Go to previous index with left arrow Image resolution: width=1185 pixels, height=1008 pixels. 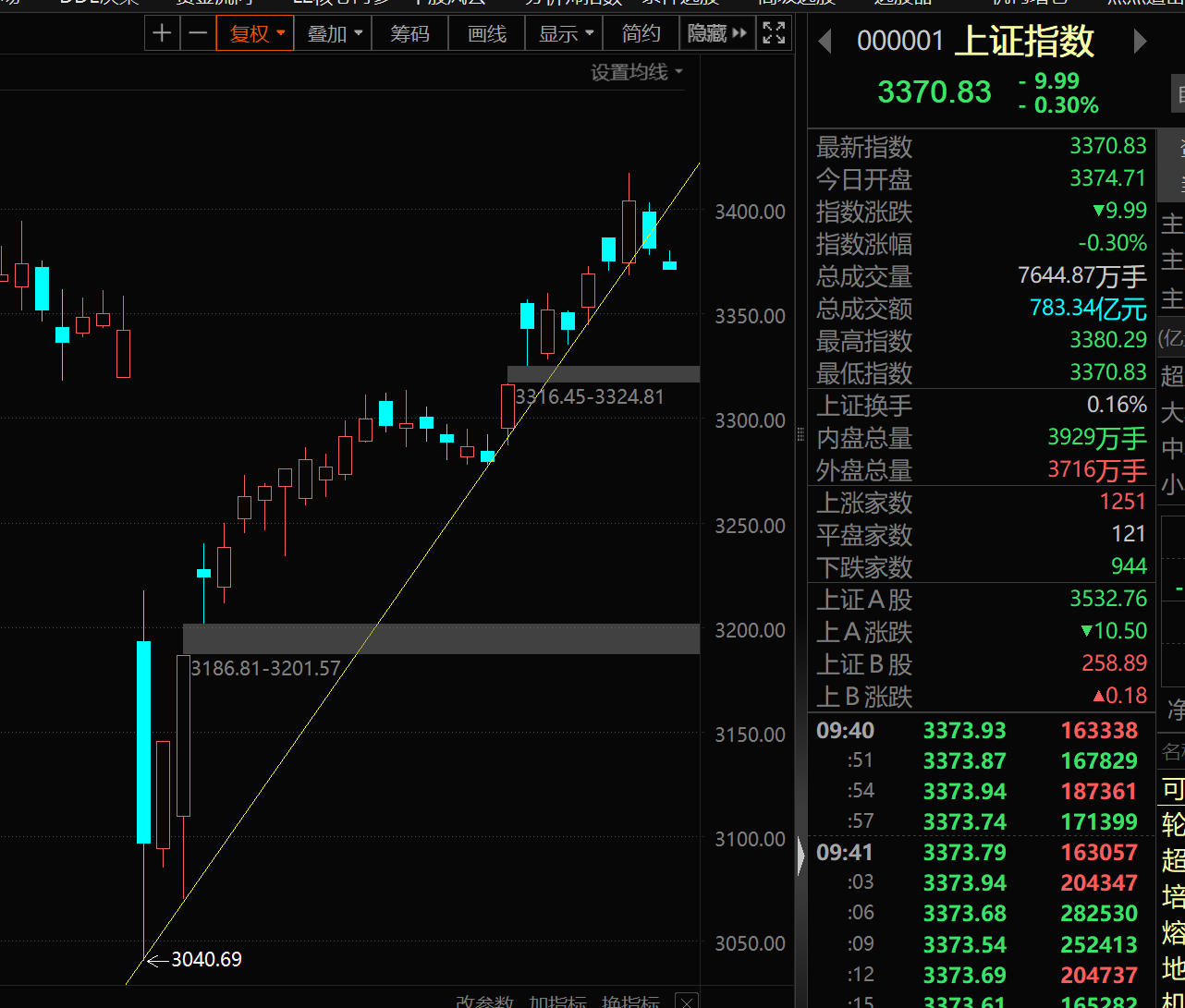click(x=825, y=42)
